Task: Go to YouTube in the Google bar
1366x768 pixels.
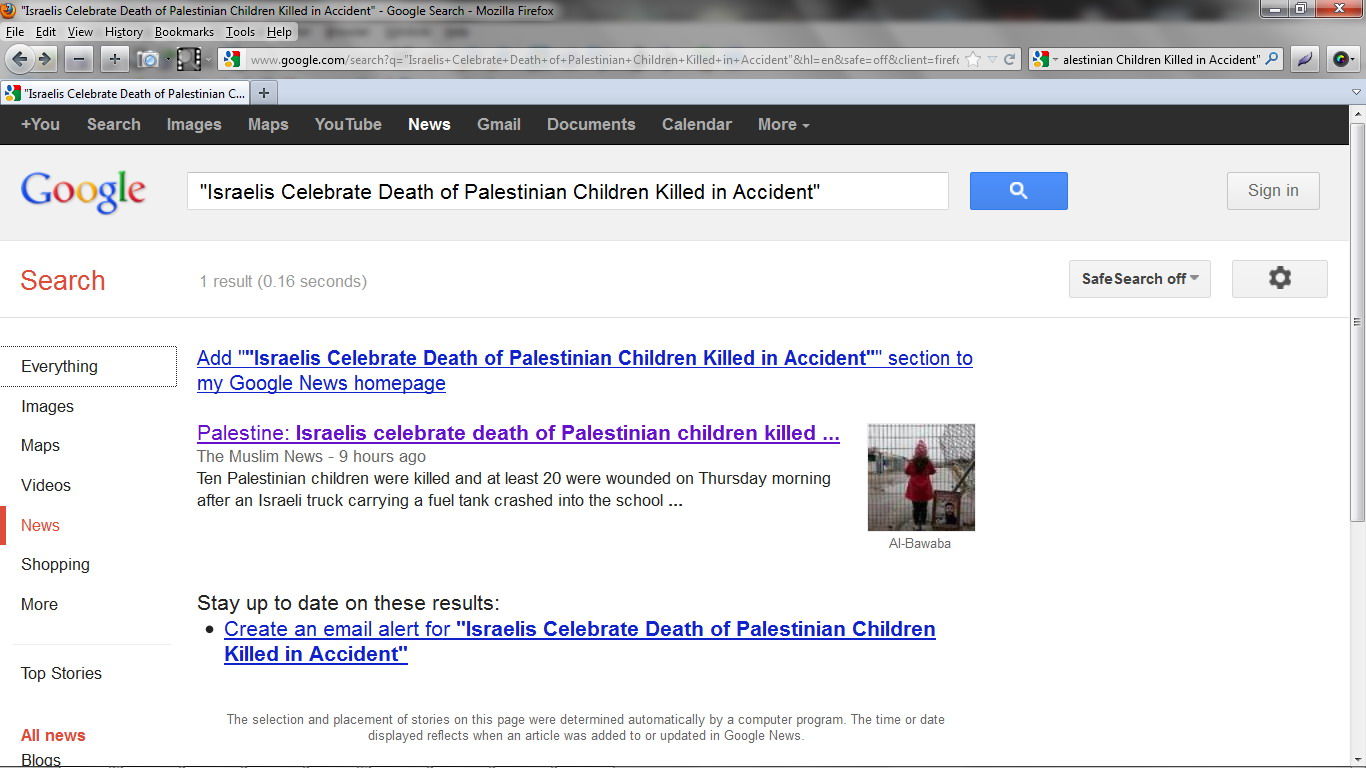Action: coord(348,124)
